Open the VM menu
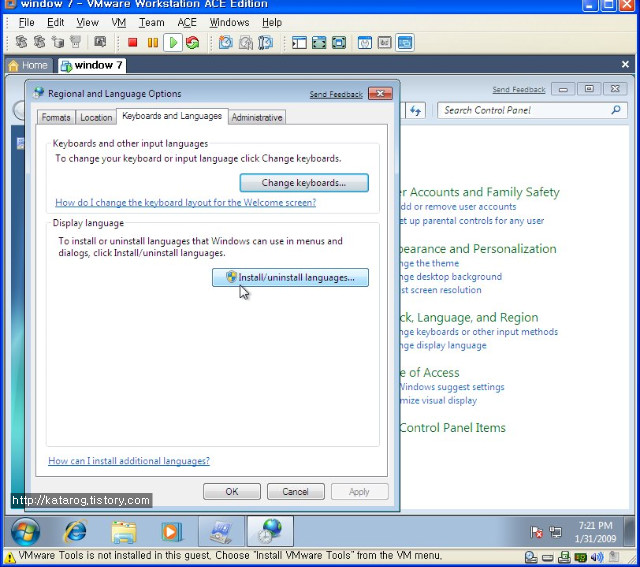Screen dimensions: 640x567 (119, 22)
